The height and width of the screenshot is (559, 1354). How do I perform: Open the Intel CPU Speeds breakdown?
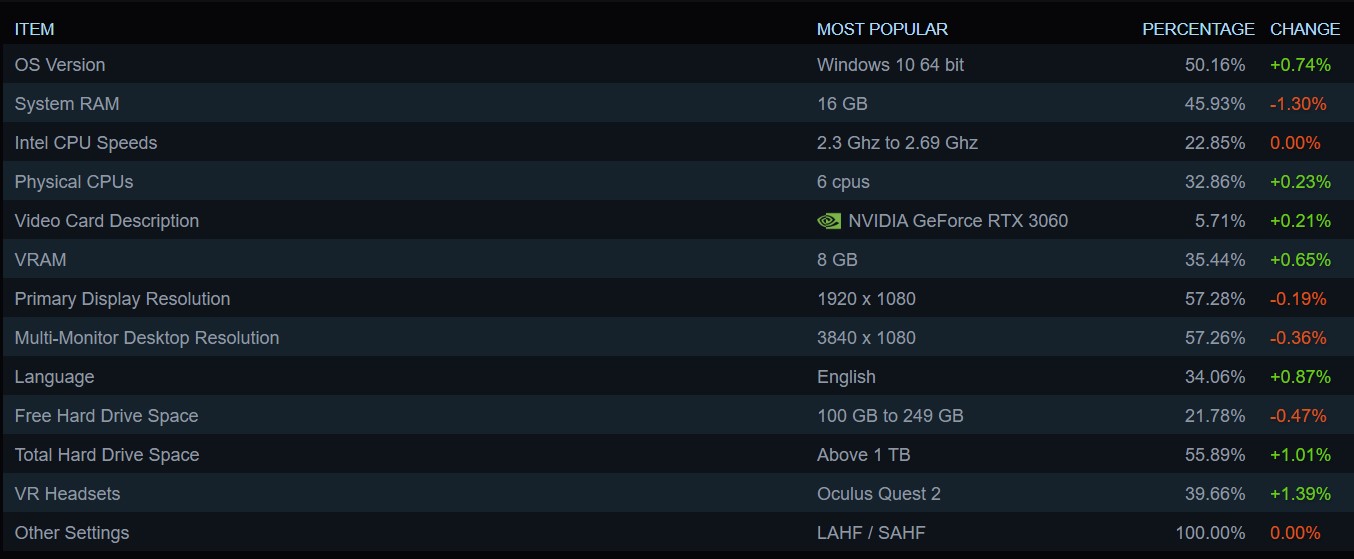click(677, 142)
